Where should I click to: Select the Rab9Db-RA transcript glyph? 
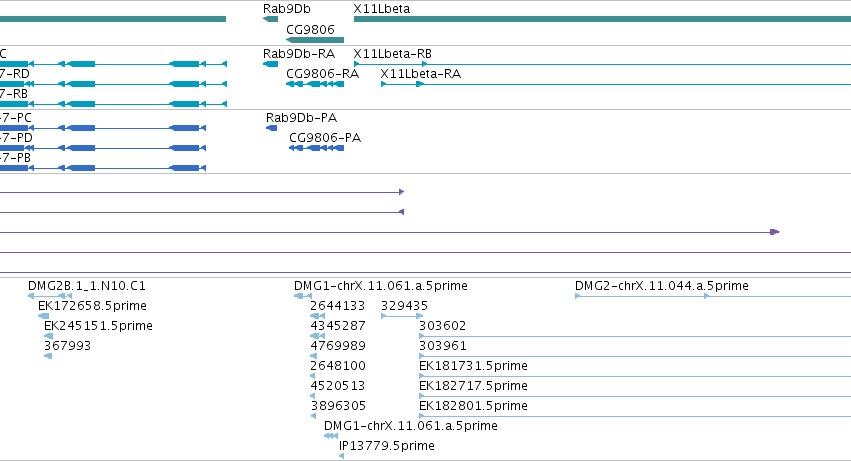[270, 64]
